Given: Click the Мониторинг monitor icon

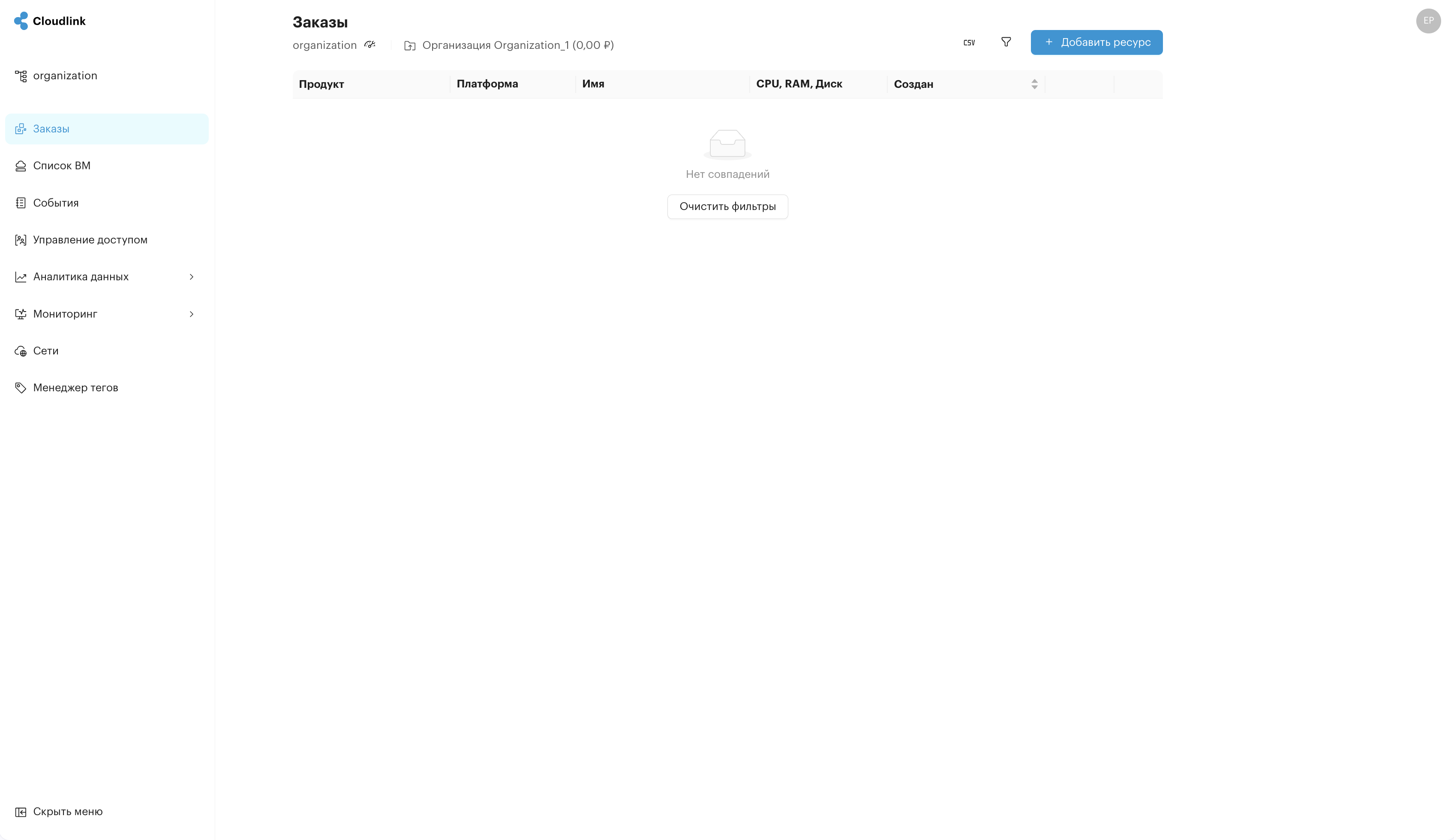Looking at the screenshot, I should tap(21, 314).
